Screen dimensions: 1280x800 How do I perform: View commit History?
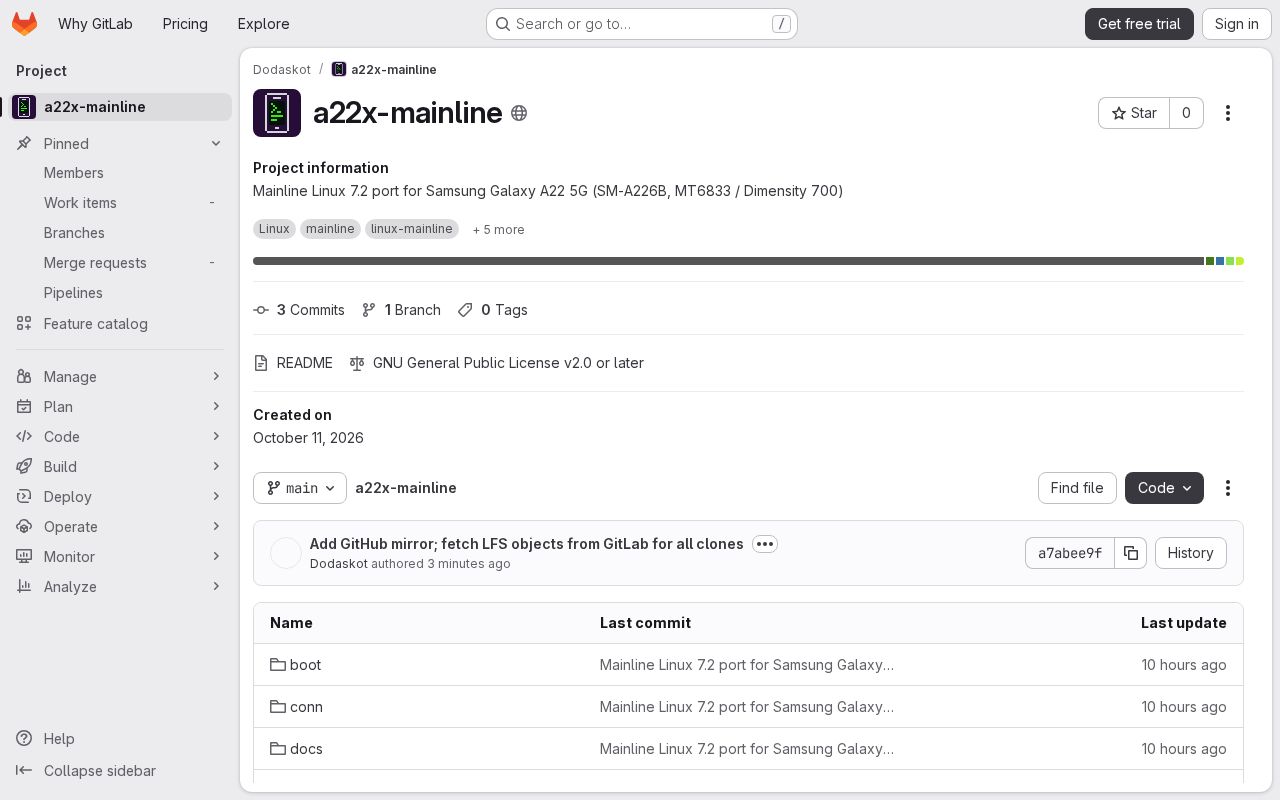click(1190, 553)
